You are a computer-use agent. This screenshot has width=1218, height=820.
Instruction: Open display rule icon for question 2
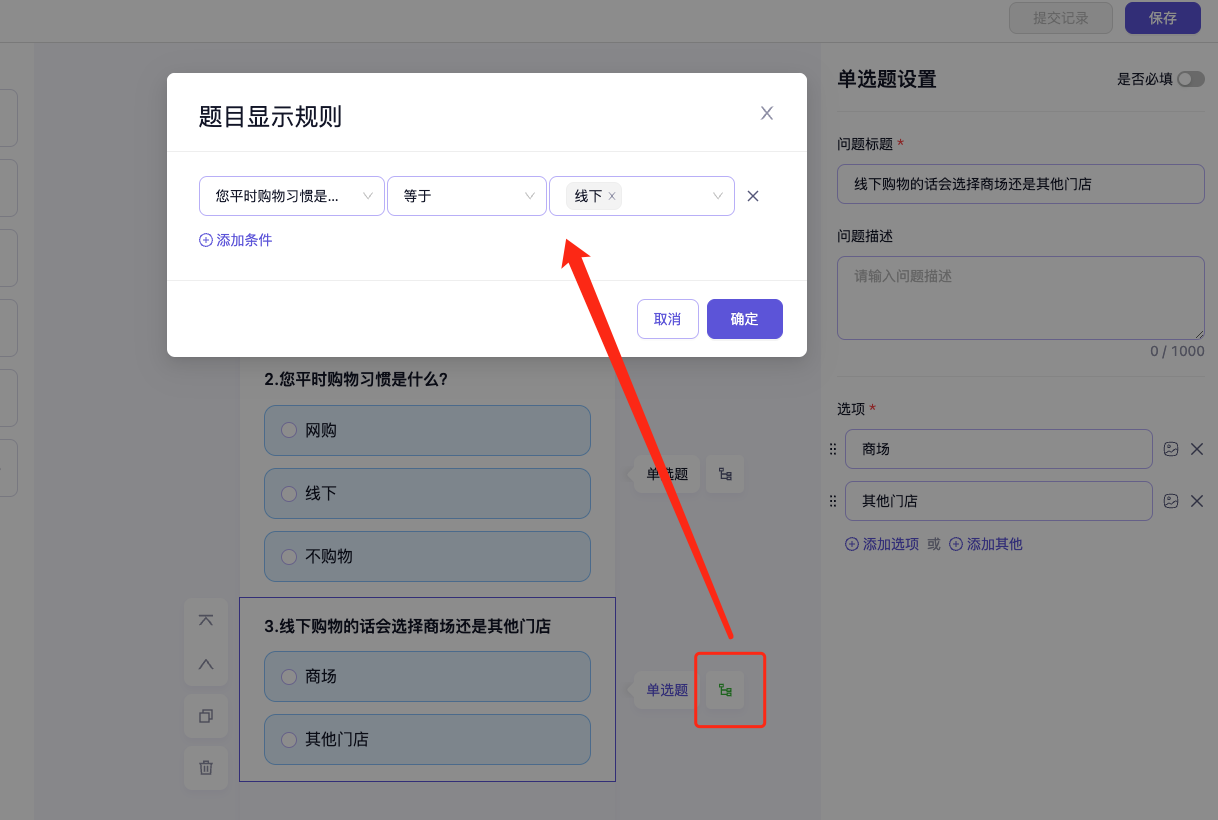pos(725,474)
